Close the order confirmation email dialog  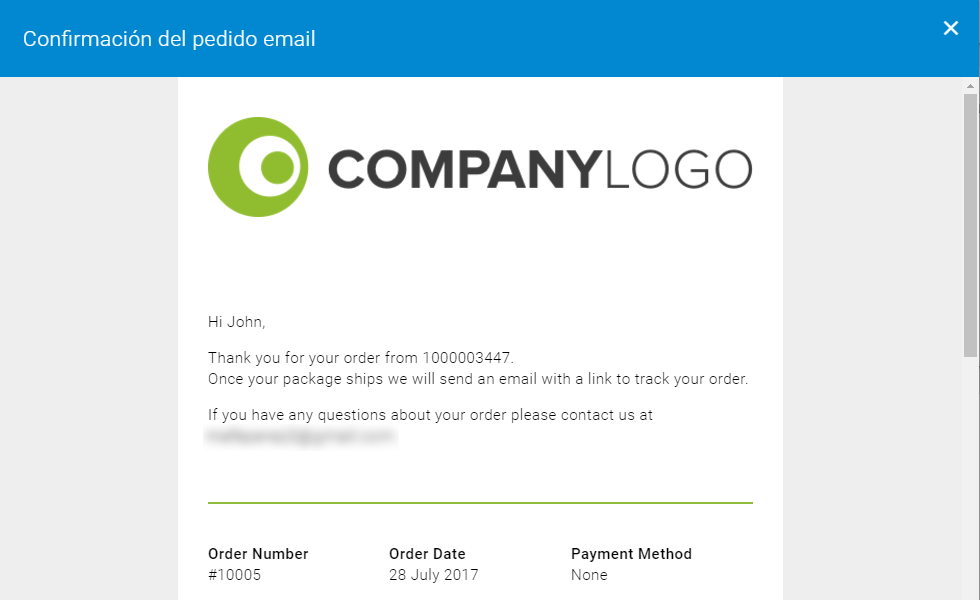951,28
